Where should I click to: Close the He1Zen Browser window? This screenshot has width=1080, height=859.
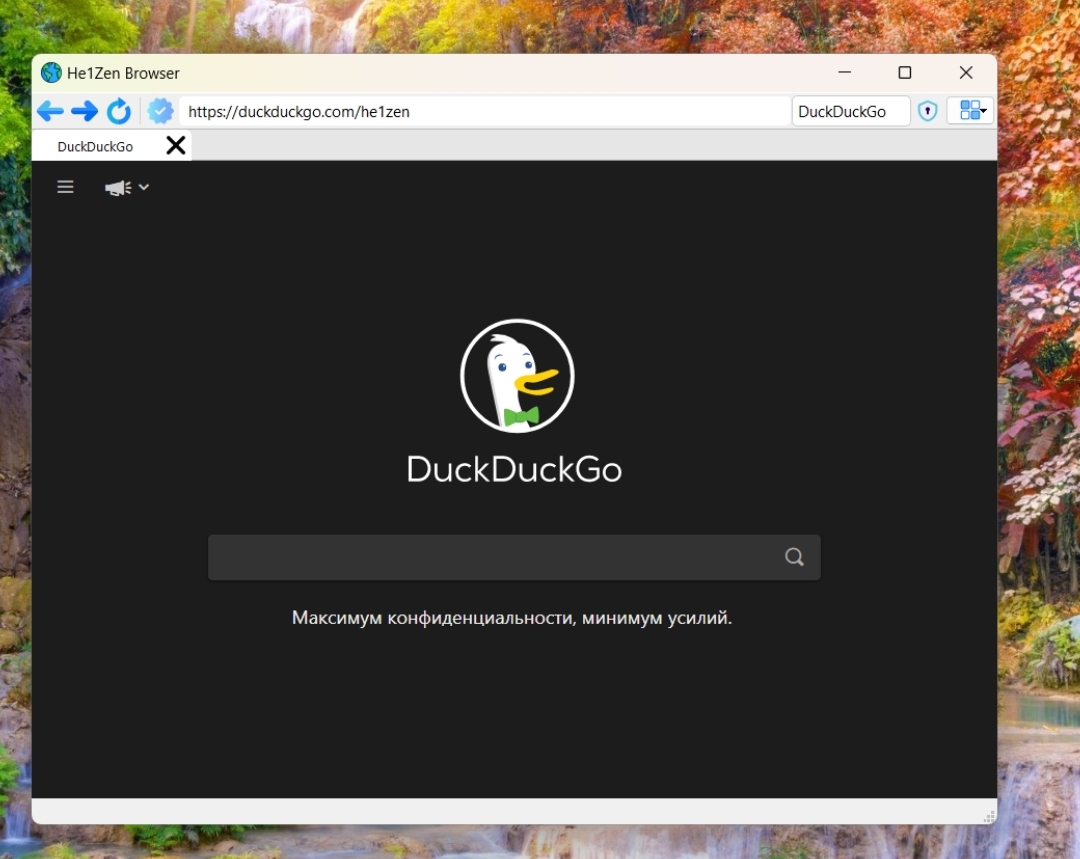pos(966,72)
